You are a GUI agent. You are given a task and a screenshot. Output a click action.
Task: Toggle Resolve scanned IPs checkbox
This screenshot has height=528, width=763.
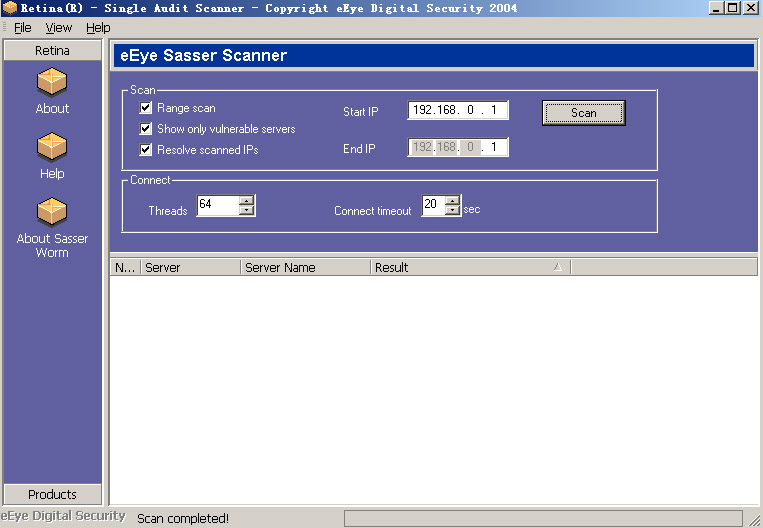[x=145, y=149]
